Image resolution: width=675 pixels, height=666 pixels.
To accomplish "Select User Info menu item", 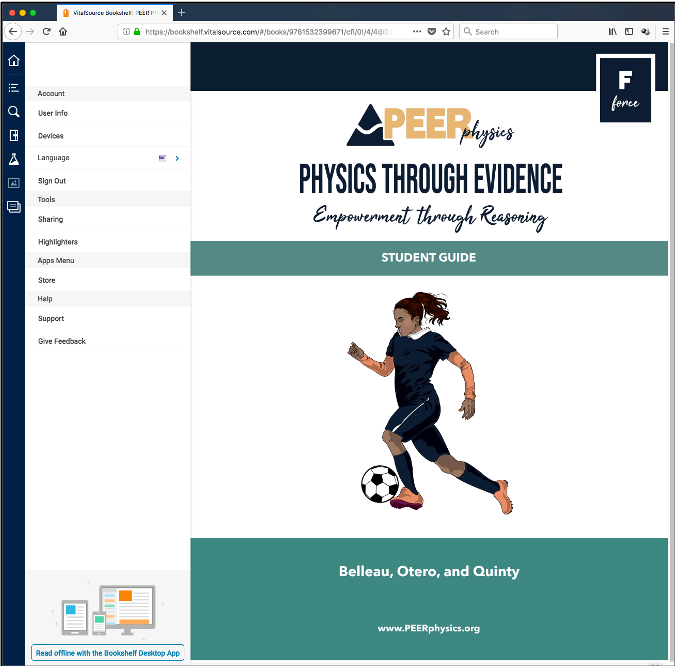I will coord(53,113).
